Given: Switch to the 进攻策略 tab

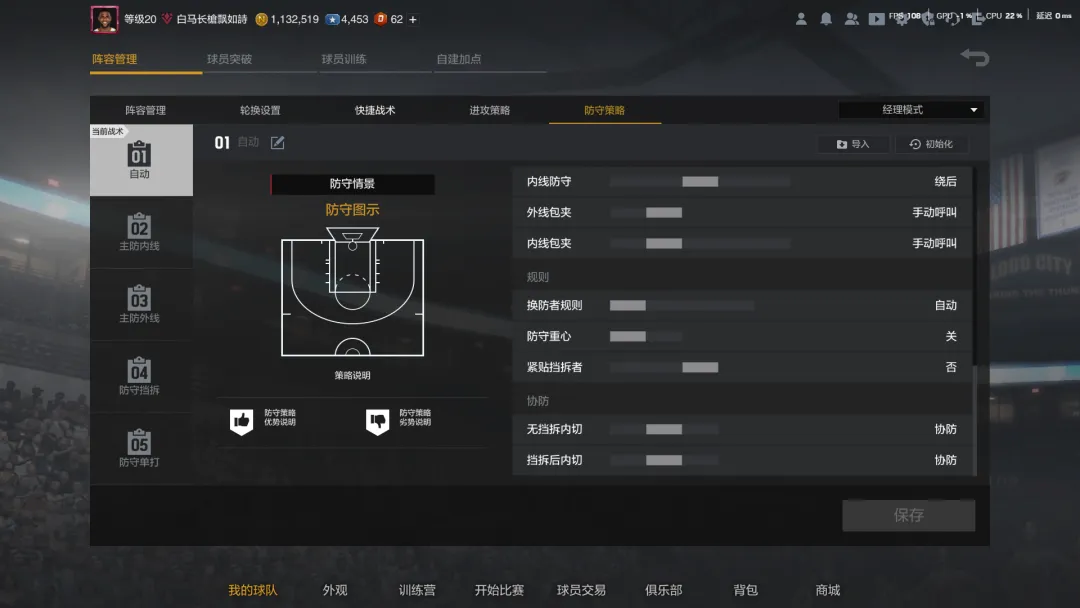Looking at the screenshot, I should (x=490, y=110).
